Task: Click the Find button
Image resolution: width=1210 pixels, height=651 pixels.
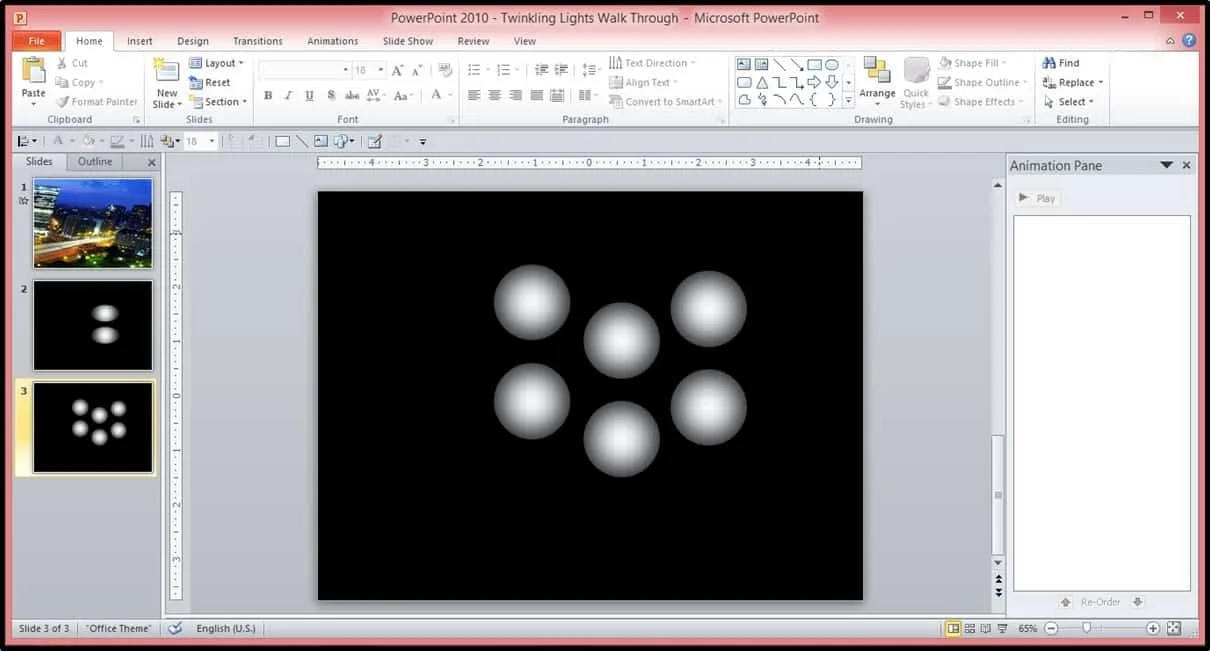Action: click(x=1060, y=63)
